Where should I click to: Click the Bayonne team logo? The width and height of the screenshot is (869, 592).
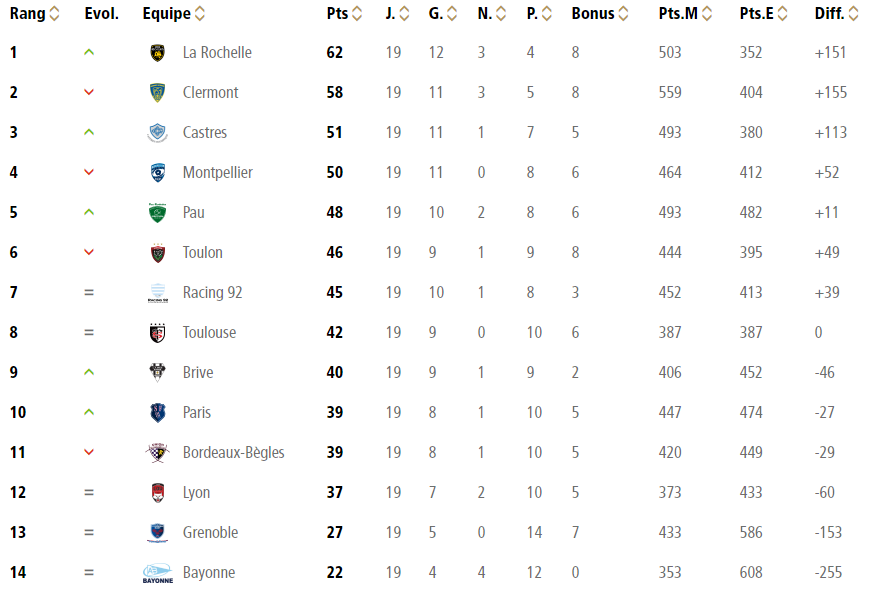pos(157,573)
